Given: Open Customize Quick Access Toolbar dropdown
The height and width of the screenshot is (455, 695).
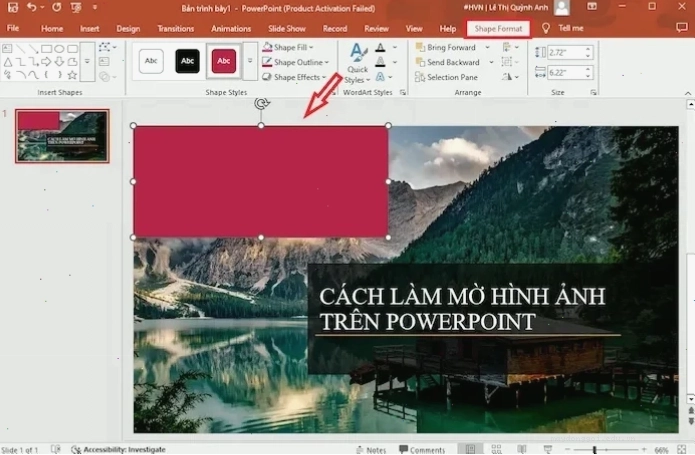Looking at the screenshot, I should point(95,8).
